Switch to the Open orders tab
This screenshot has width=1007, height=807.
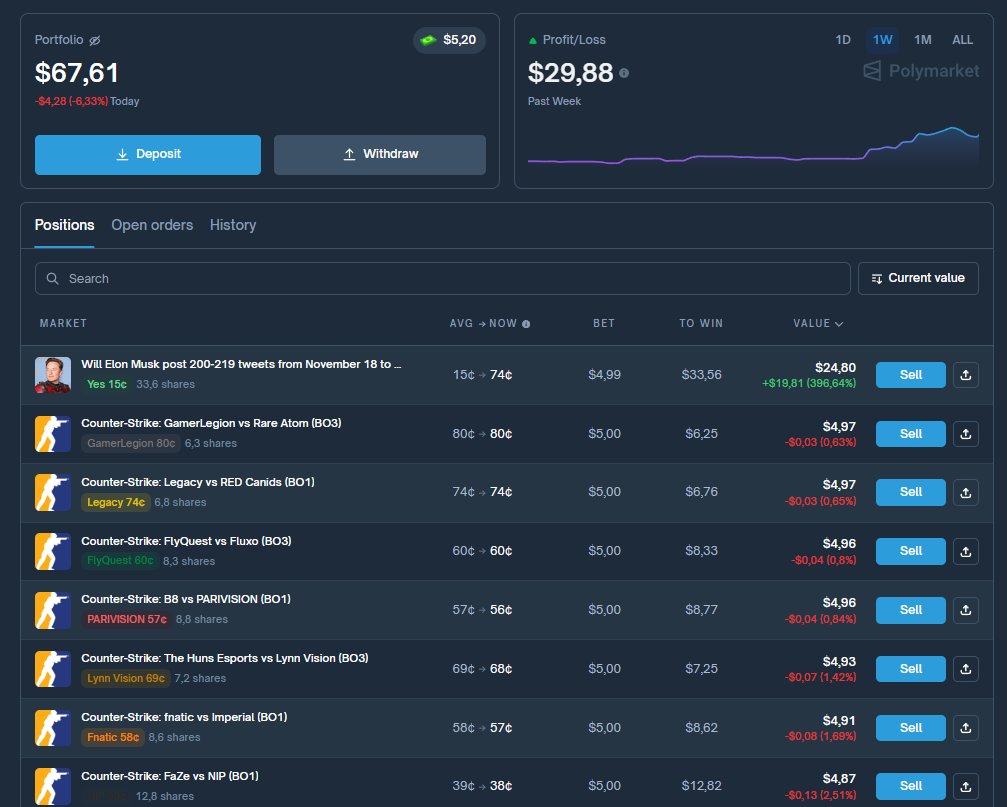(x=152, y=225)
